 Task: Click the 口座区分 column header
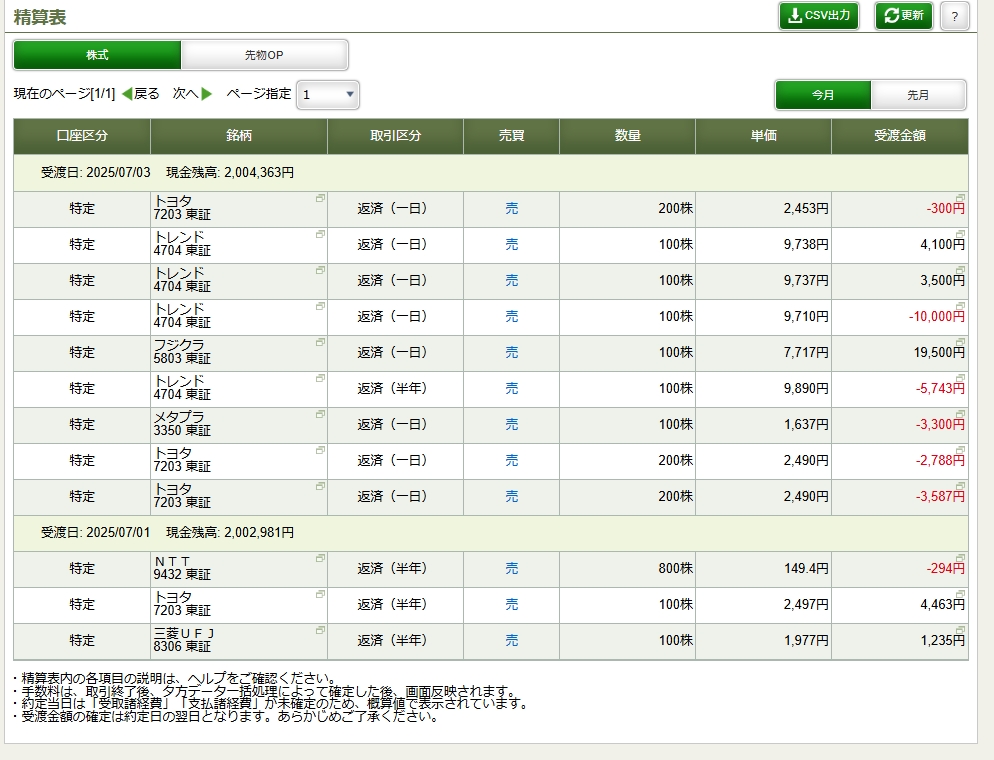pyautogui.click(x=82, y=136)
